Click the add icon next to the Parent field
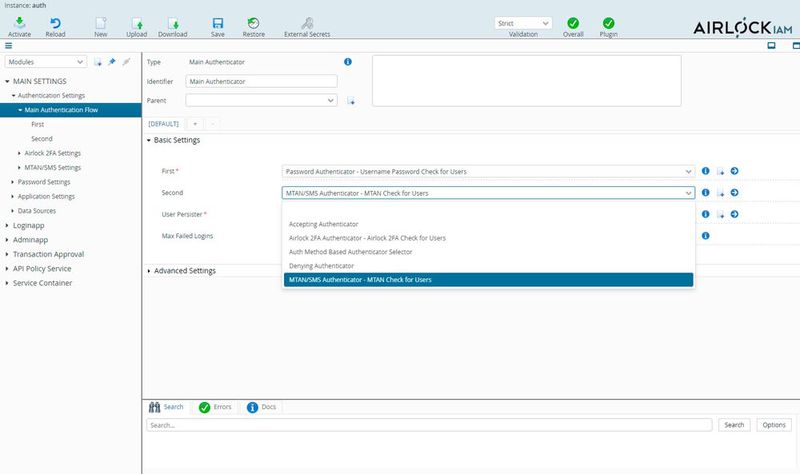The height and width of the screenshot is (474, 800). coord(351,101)
